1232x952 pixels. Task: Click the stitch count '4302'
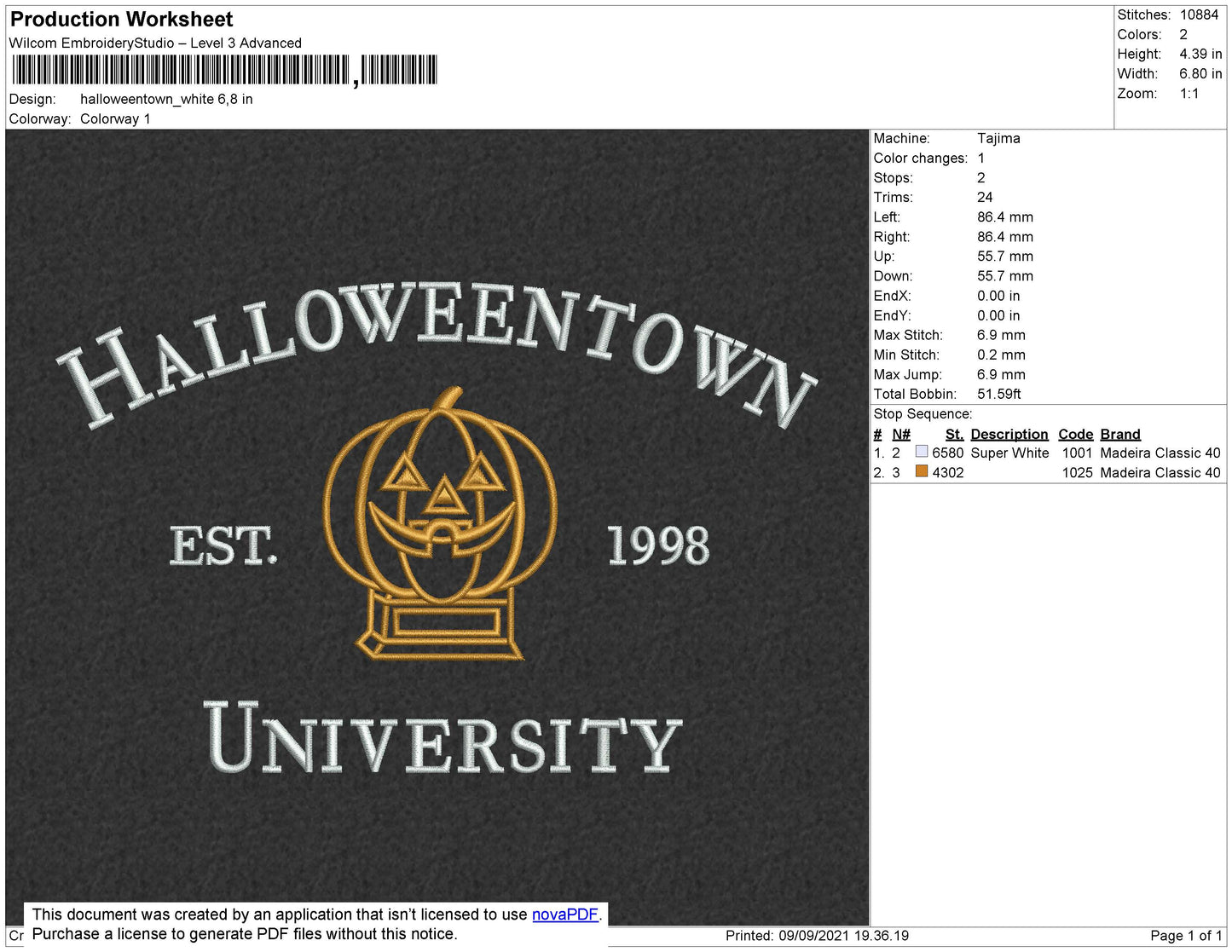947,472
